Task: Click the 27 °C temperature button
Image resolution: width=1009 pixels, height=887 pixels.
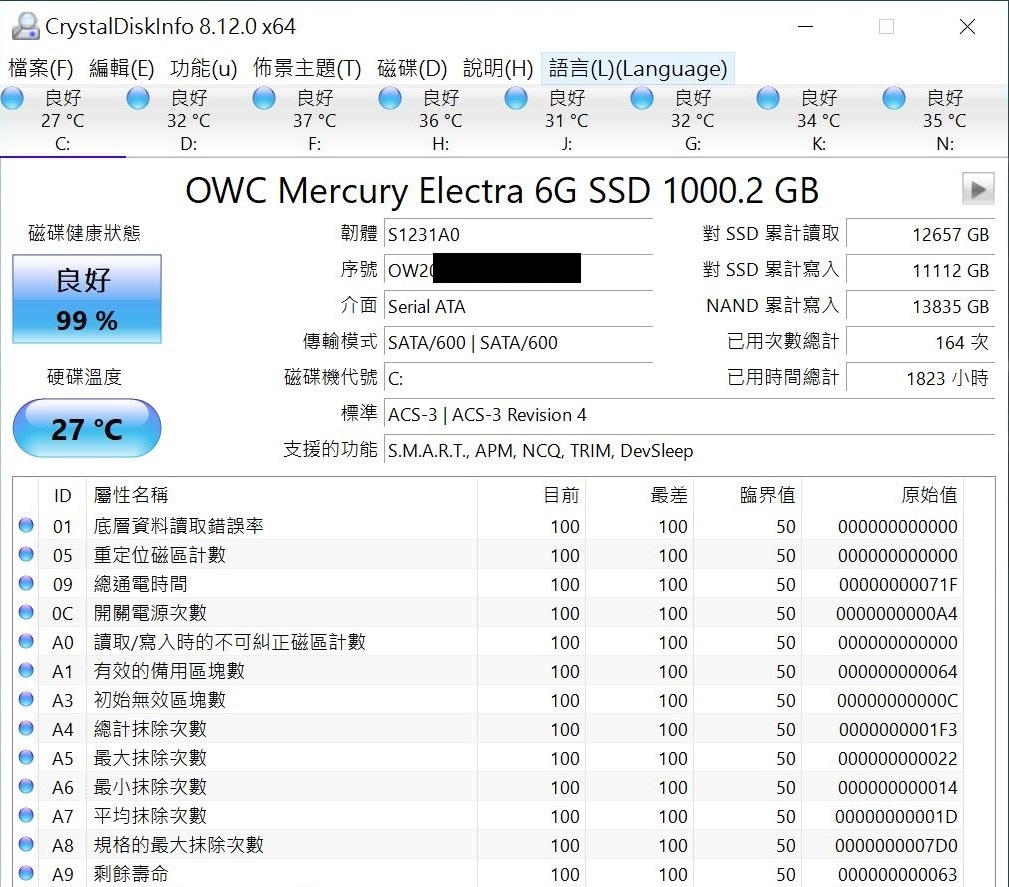Action: pyautogui.click(x=87, y=428)
